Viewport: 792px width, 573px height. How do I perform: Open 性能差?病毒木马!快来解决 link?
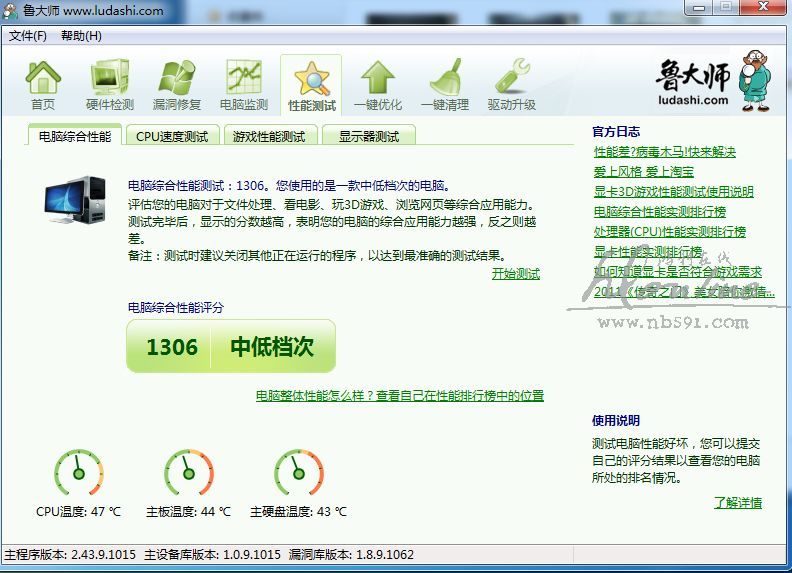pyautogui.click(x=665, y=152)
